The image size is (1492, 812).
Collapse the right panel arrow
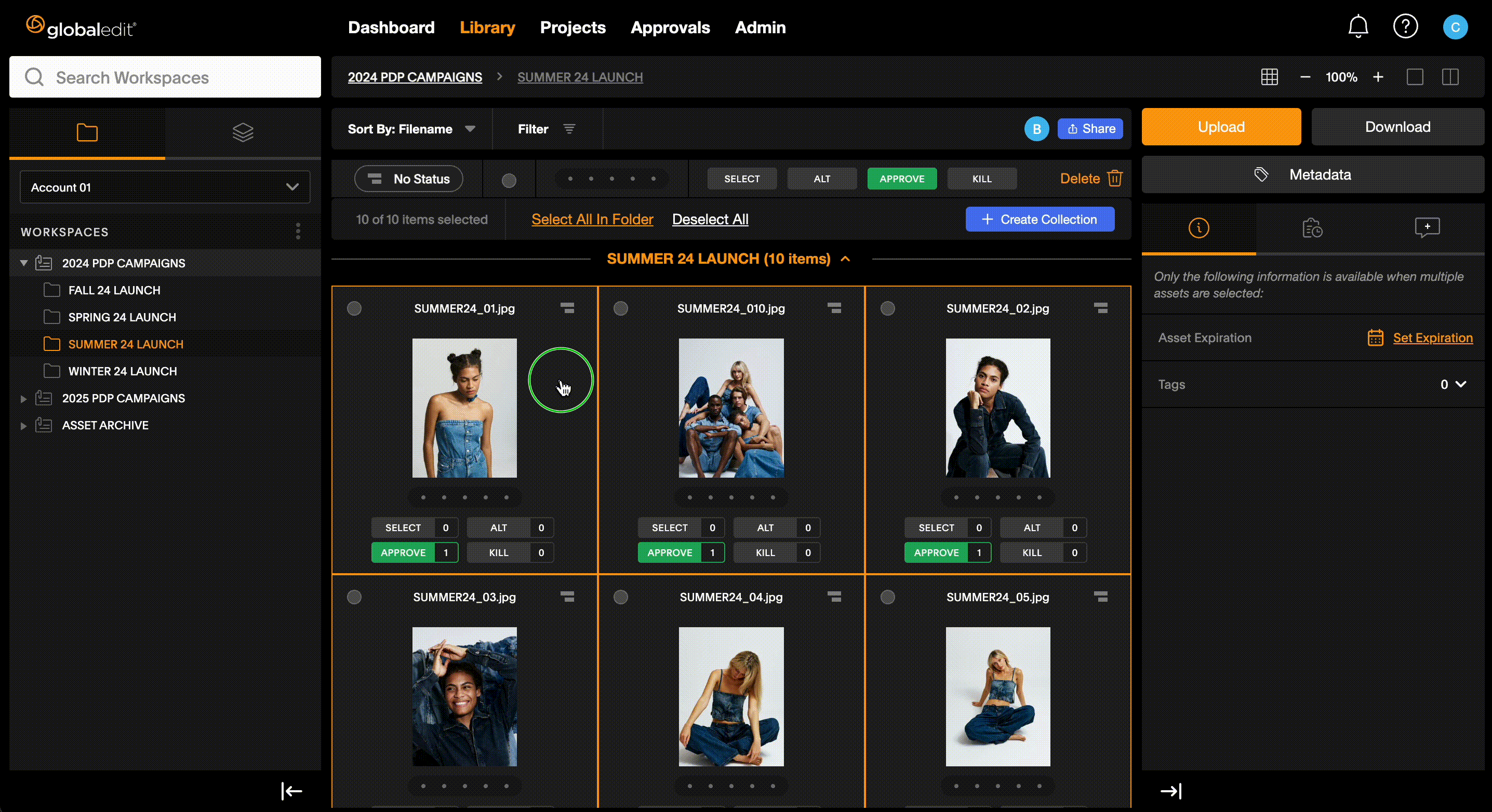point(1170,791)
